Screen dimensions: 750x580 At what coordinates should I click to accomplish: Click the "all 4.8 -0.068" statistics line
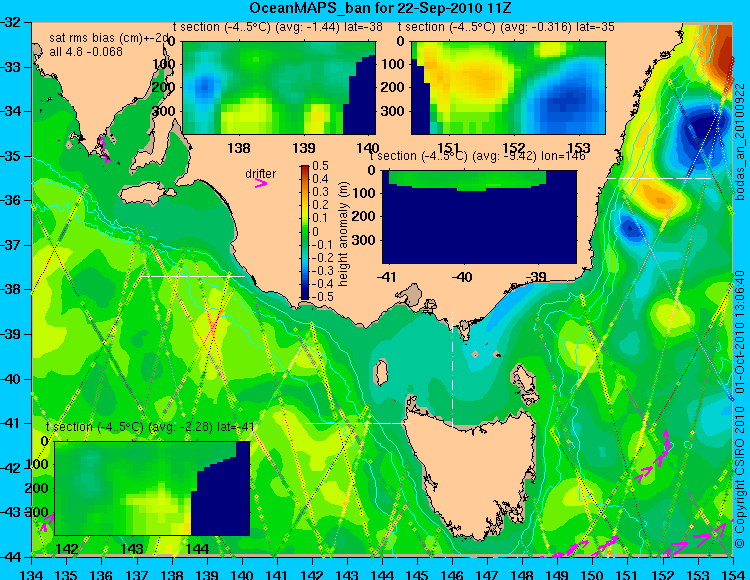[86, 51]
